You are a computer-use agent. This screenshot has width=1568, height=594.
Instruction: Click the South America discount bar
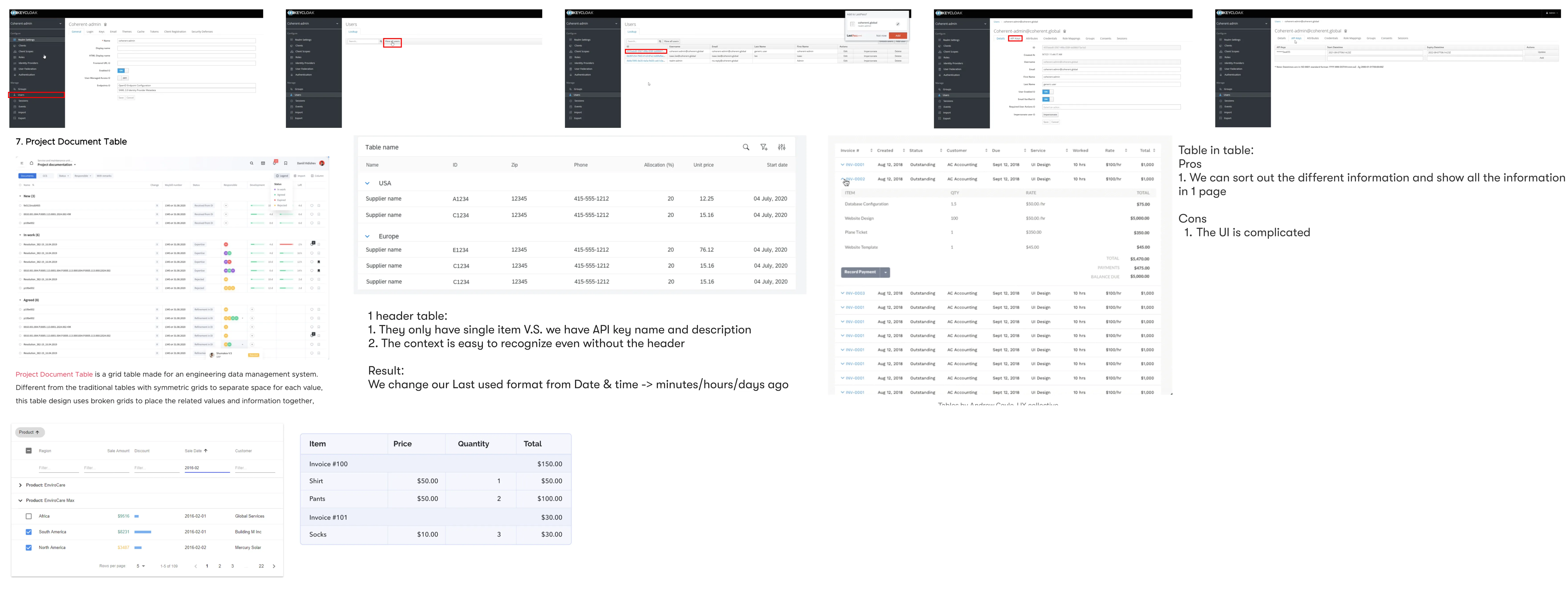pyautogui.click(x=143, y=532)
